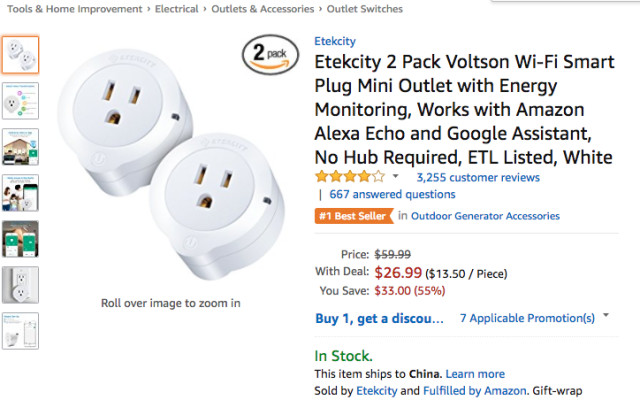Click the 2 pack badge icon
640x400 pixels.
coord(266,57)
